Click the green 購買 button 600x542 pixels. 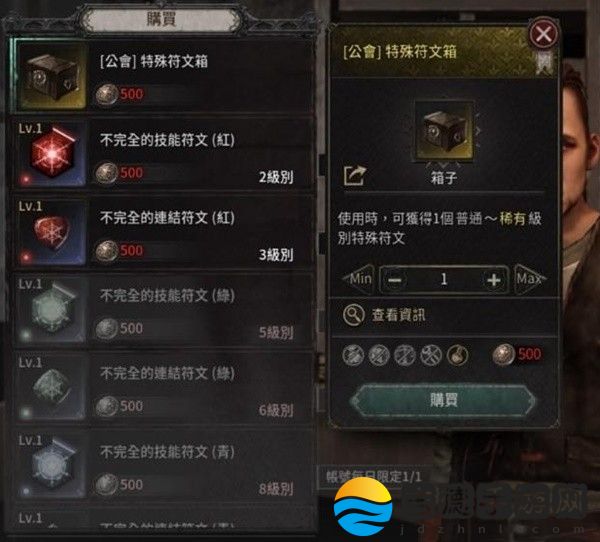[443, 400]
